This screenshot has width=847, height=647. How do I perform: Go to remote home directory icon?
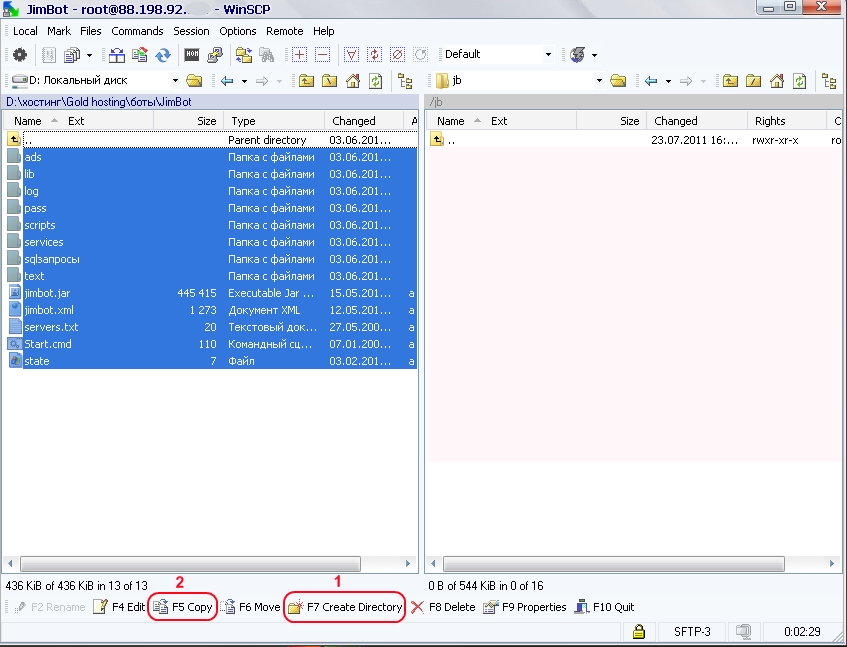point(777,81)
